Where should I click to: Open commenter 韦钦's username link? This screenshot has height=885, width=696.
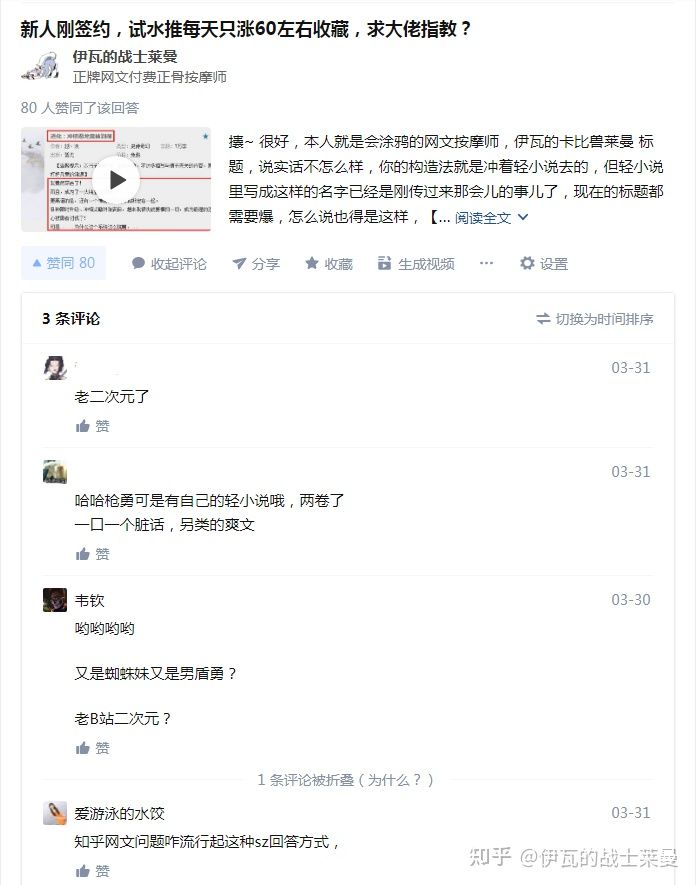pyautogui.click(x=90, y=601)
